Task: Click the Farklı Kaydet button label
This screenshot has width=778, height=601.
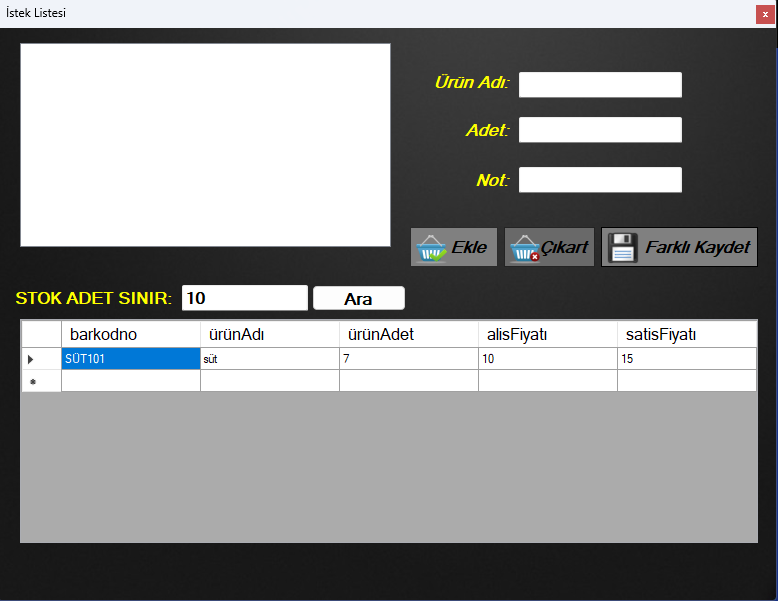Action: (x=698, y=247)
